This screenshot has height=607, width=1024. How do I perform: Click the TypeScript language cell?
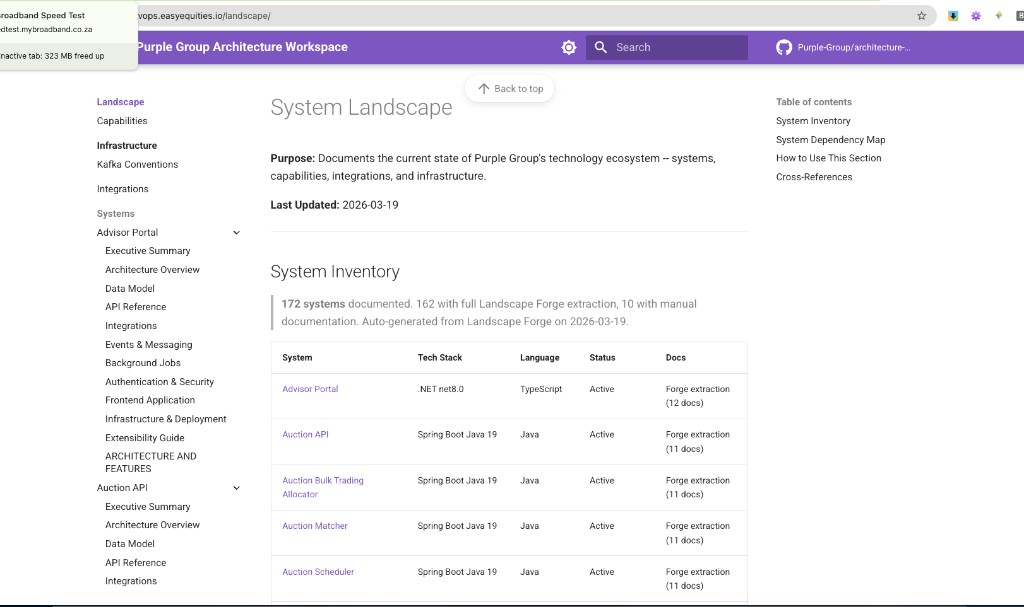click(x=541, y=389)
